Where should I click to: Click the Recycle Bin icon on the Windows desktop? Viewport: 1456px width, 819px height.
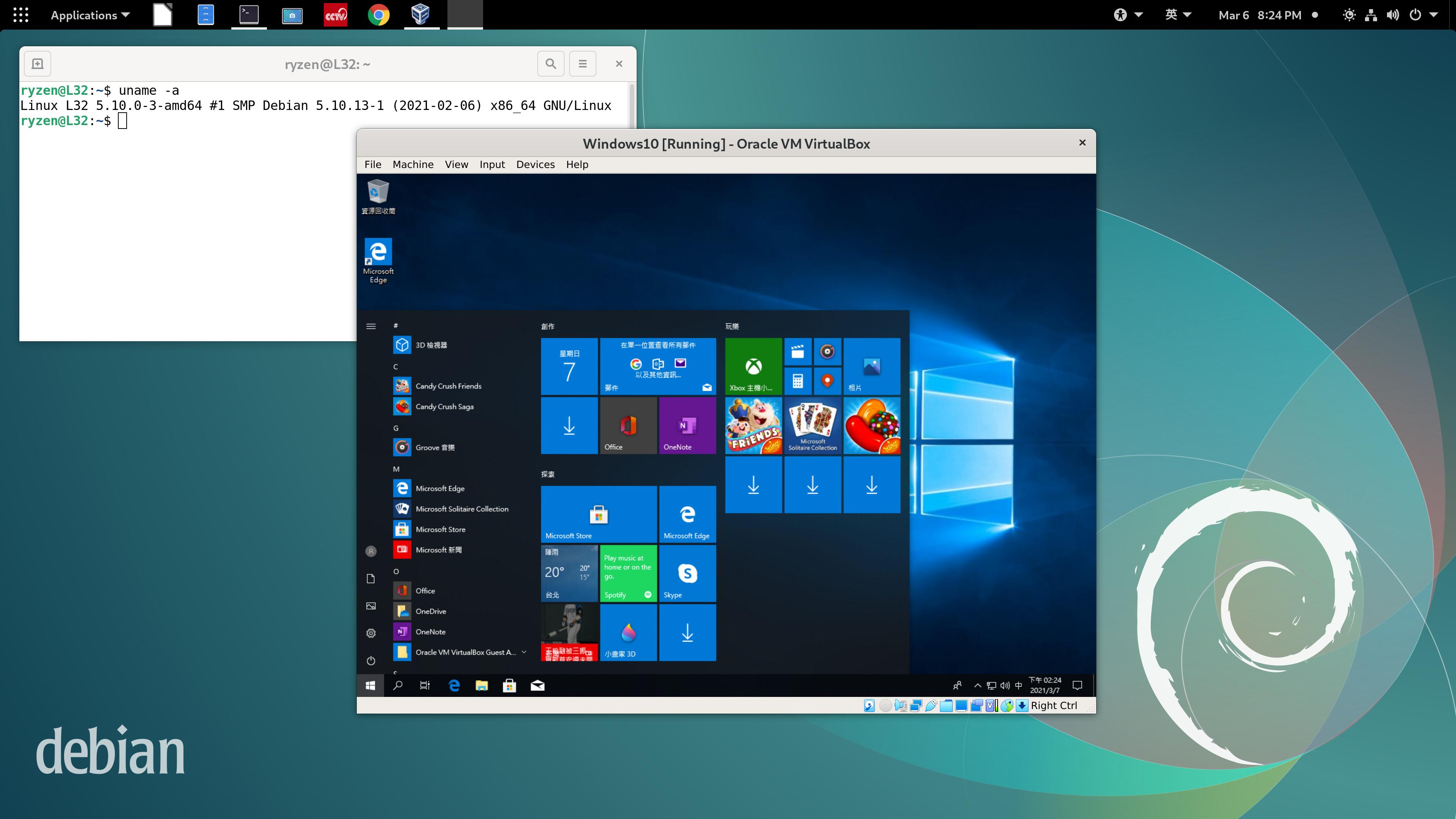point(378,197)
